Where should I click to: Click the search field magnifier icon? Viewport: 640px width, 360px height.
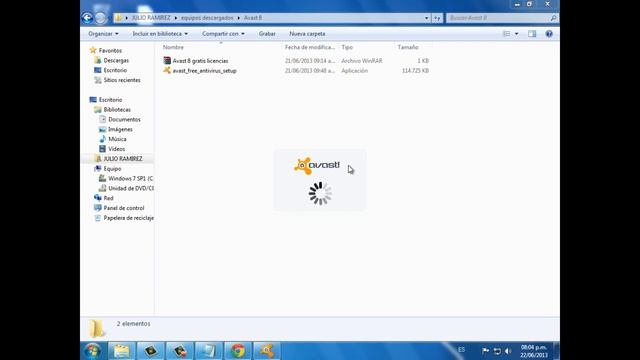[553, 18]
